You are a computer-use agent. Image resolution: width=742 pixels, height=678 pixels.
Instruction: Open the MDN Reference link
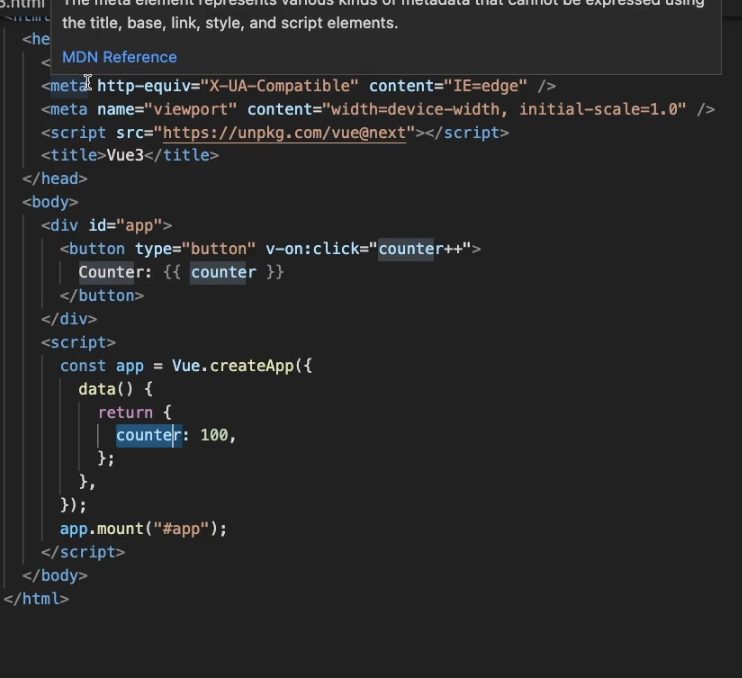click(119, 57)
